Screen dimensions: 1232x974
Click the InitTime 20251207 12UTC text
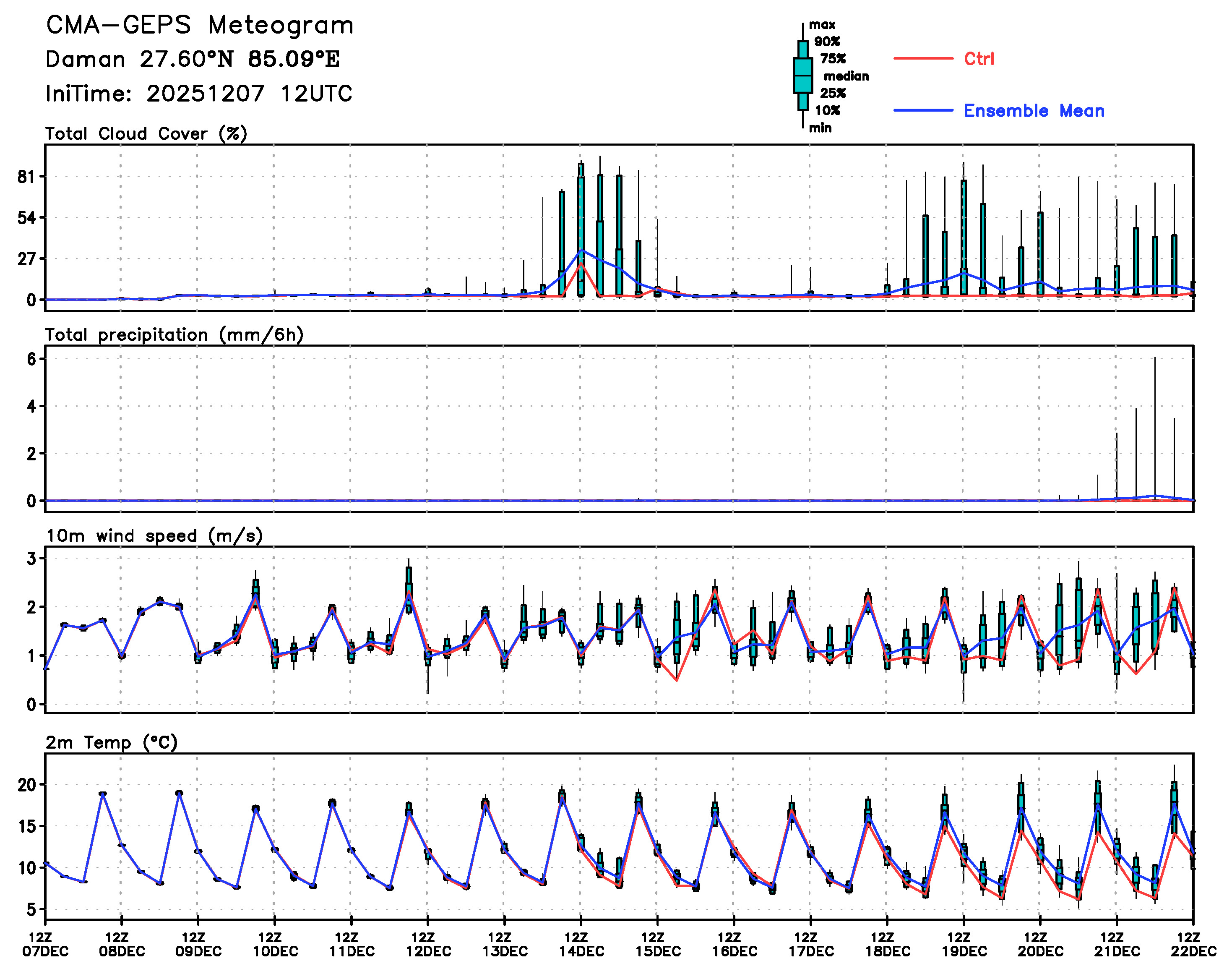point(199,94)
